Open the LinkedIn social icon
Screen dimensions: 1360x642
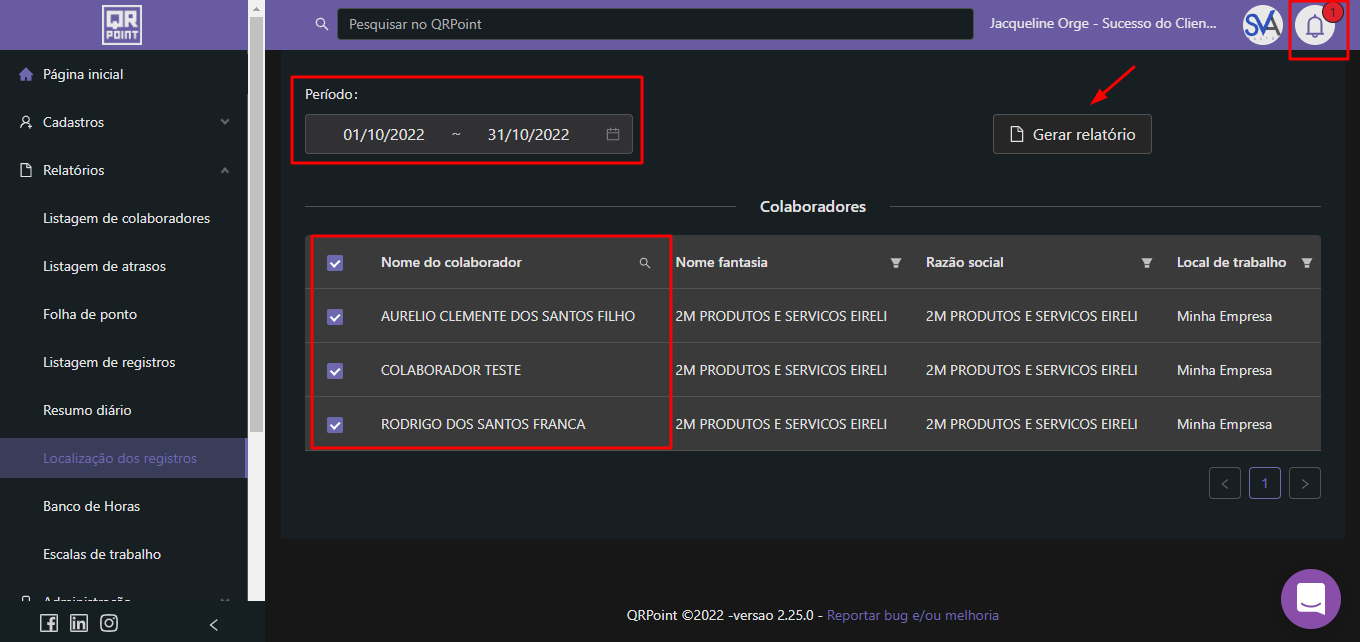coord(79,623)
